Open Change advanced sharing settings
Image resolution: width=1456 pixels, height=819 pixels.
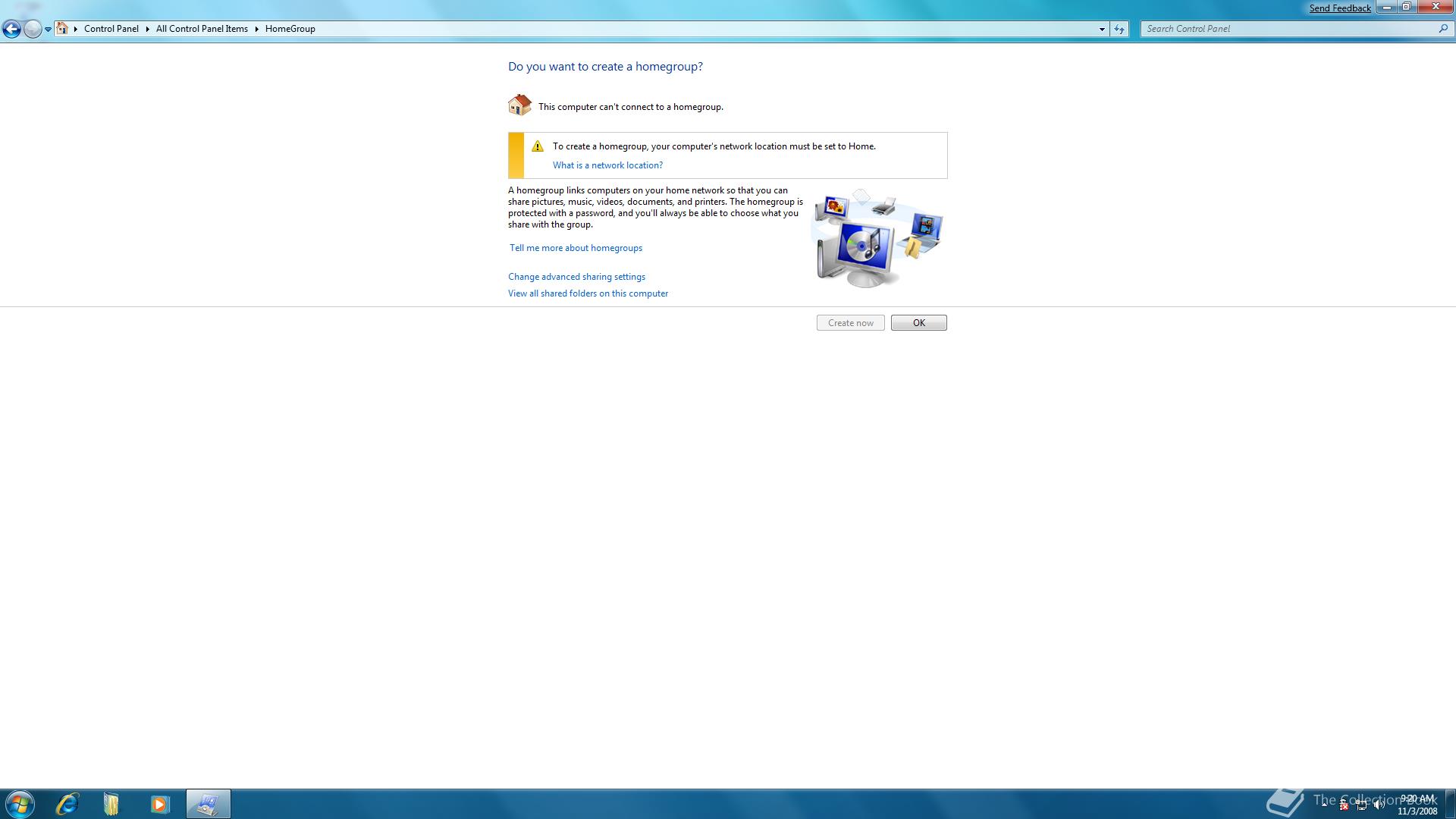(576, 277)
